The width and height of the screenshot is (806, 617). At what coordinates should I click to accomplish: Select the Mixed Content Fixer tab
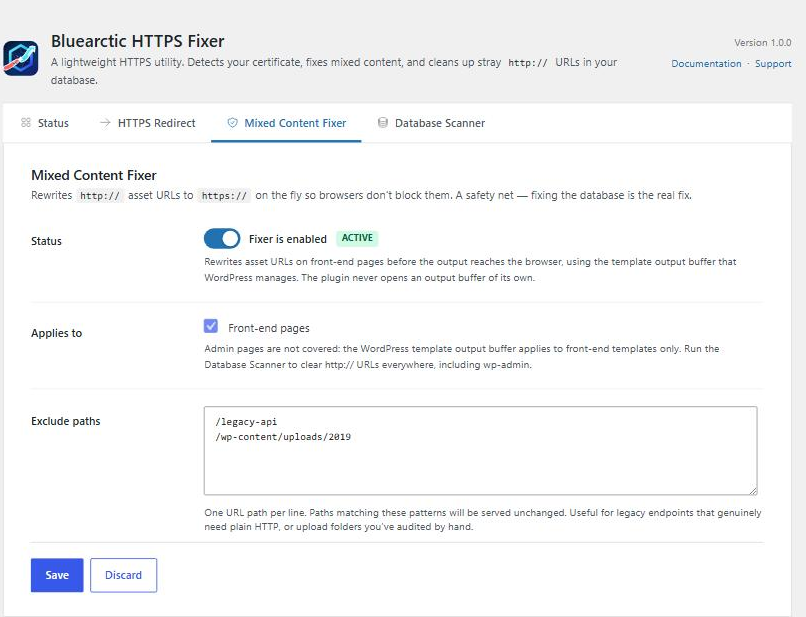(286, 123)
